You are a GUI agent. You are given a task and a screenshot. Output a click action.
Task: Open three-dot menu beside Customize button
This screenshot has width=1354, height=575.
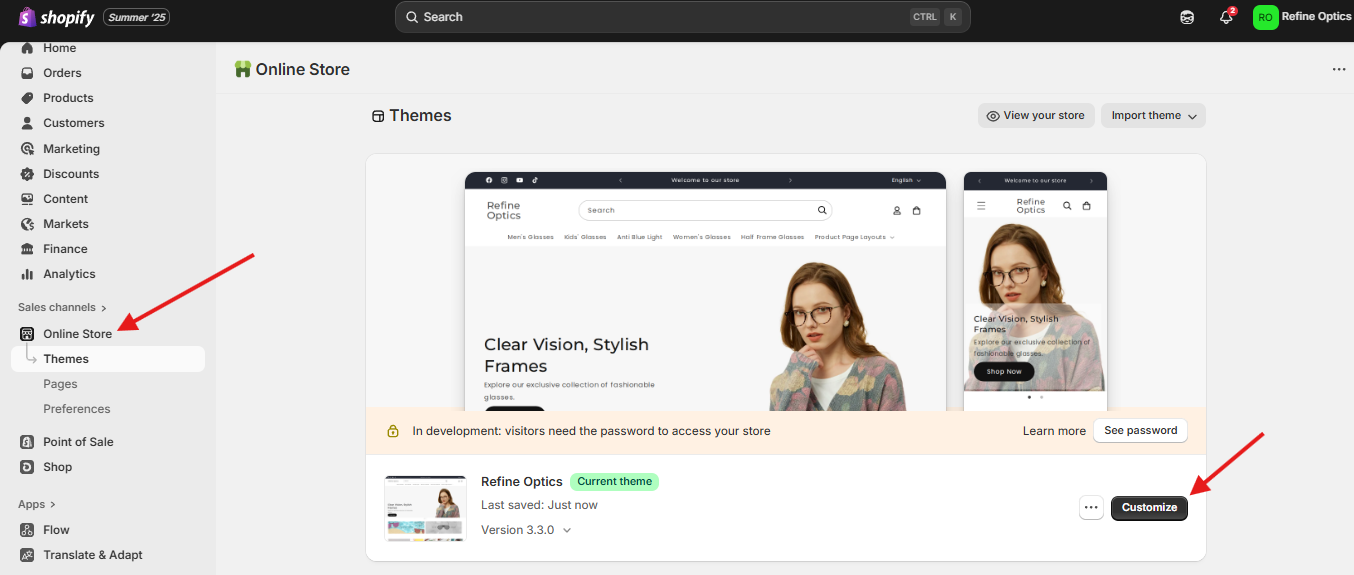click(x=1091, y=508)
